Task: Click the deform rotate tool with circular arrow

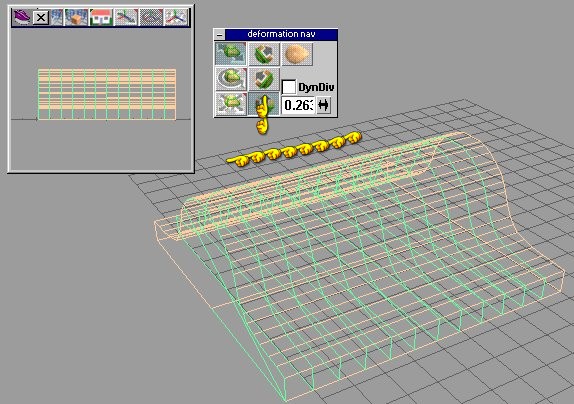Action: pyautogui.click(x=231, y=79)
